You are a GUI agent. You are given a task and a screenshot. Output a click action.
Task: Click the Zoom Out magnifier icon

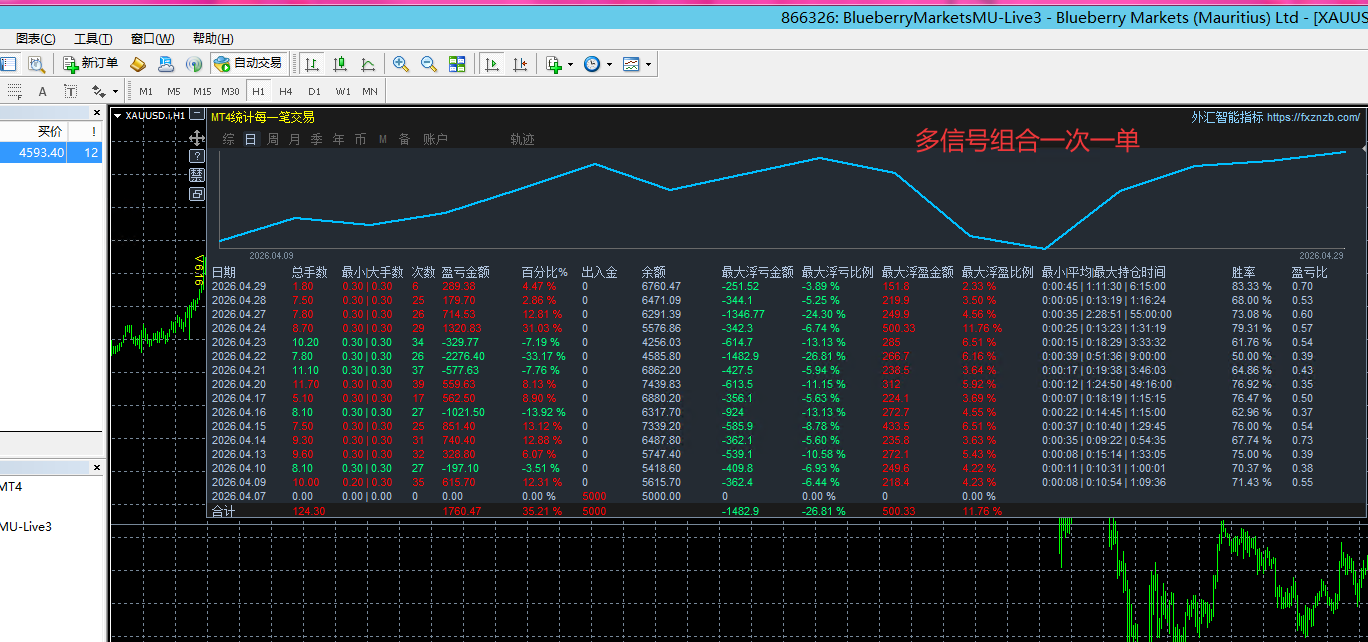click(x=429, y=64)
